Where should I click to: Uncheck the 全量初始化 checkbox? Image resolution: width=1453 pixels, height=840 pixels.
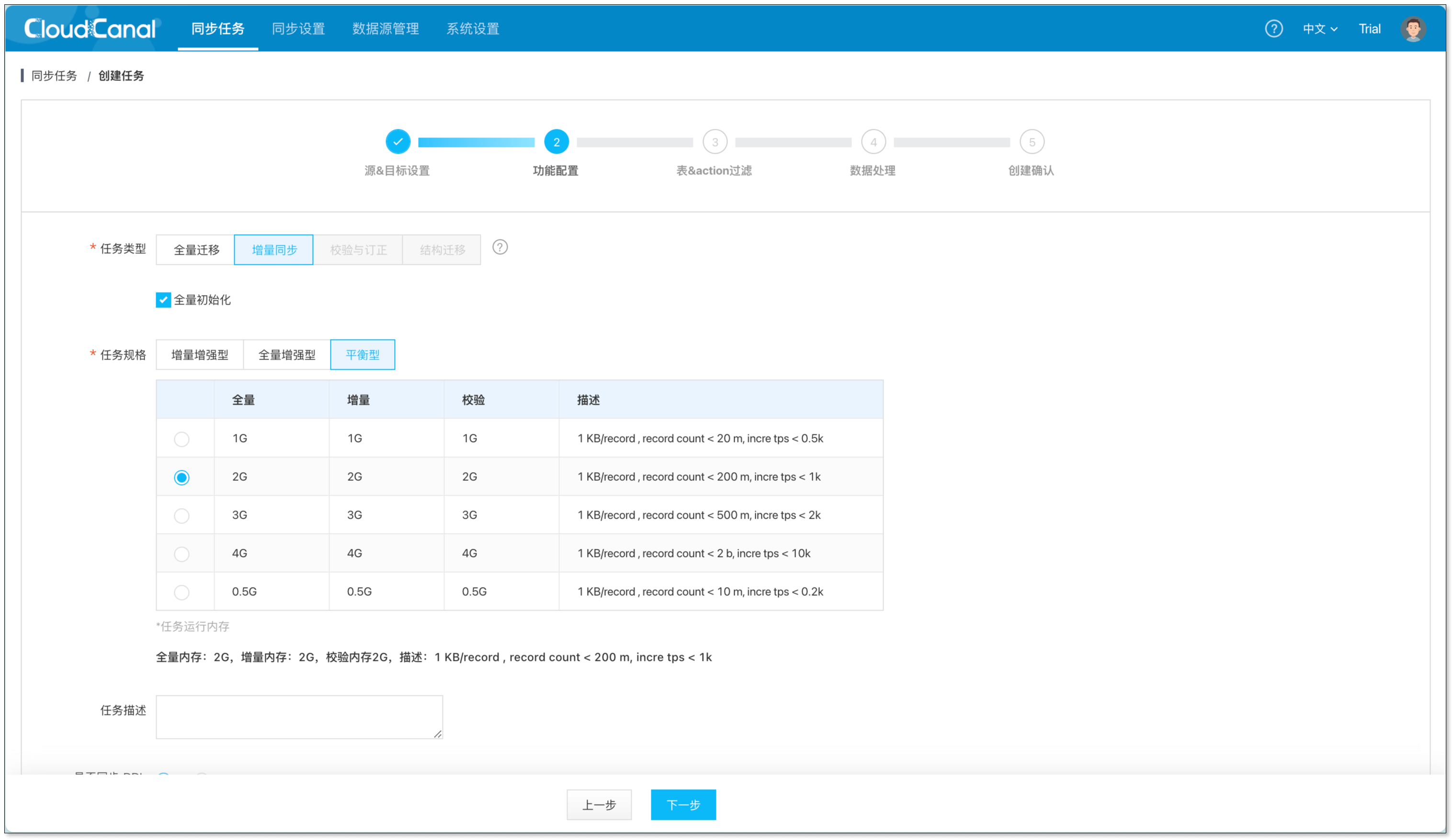point(163,300)
